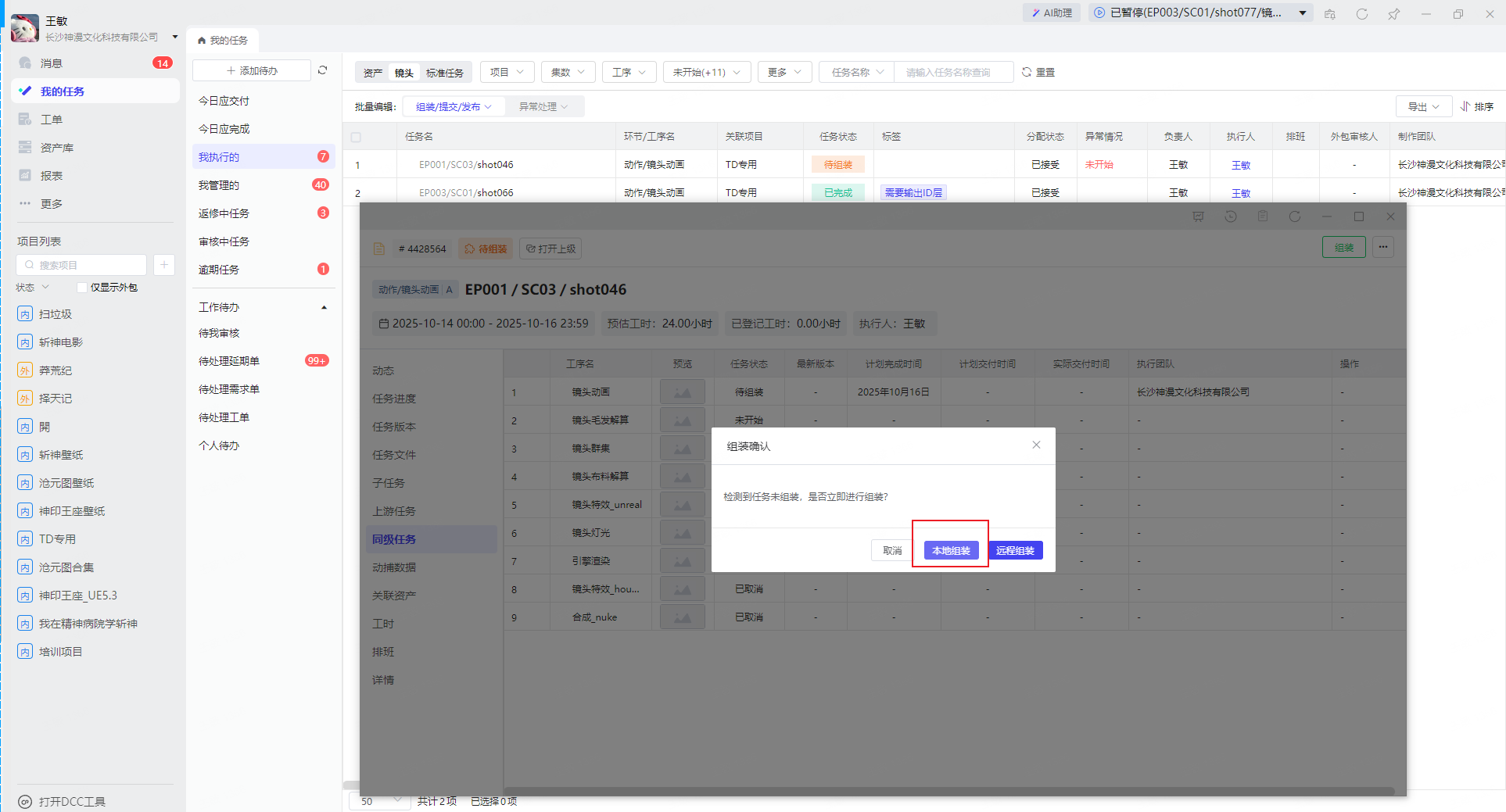Click the 远程组装 button
Screen dimensions: 1506x812
1015,551
